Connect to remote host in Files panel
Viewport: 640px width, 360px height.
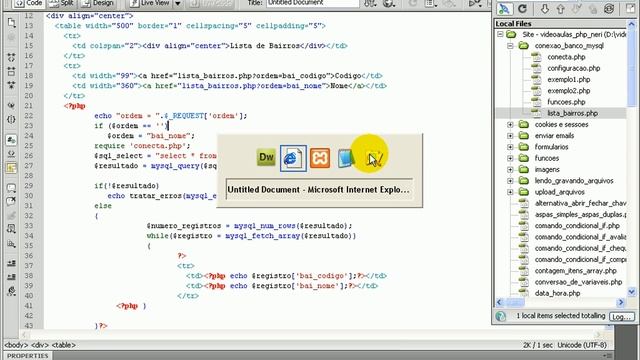coord(504,9)
